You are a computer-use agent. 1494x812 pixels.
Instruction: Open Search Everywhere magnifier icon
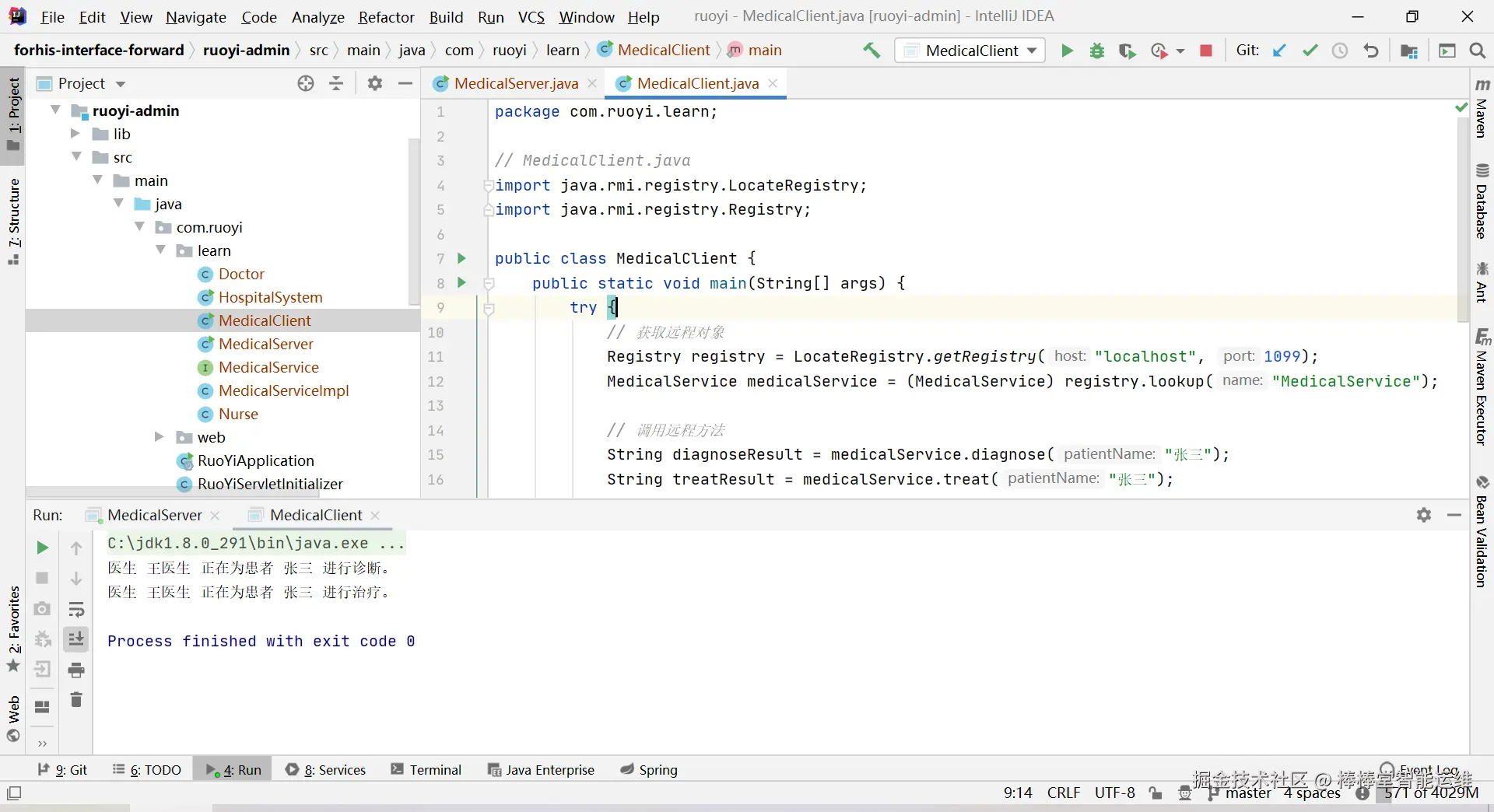pyautogui.click(x=1477, y=51)
